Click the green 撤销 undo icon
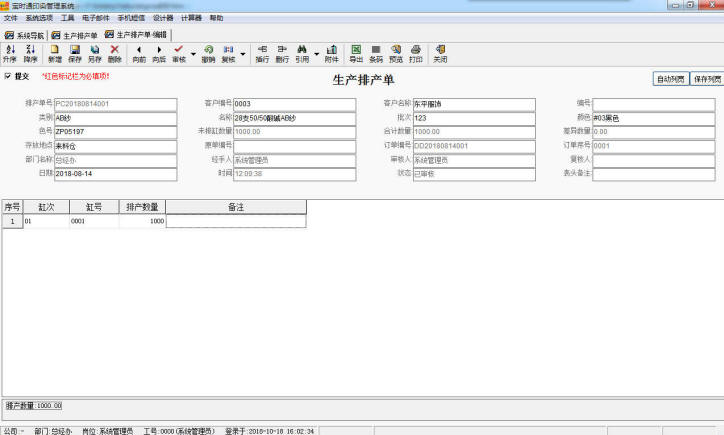 pyautogui.click(x=208, y=54)
